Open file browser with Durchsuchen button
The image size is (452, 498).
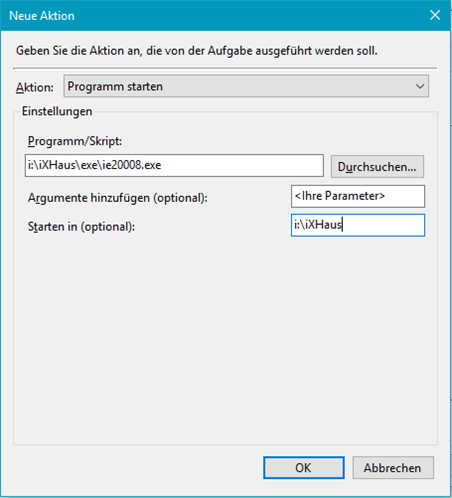pos(377,166)
